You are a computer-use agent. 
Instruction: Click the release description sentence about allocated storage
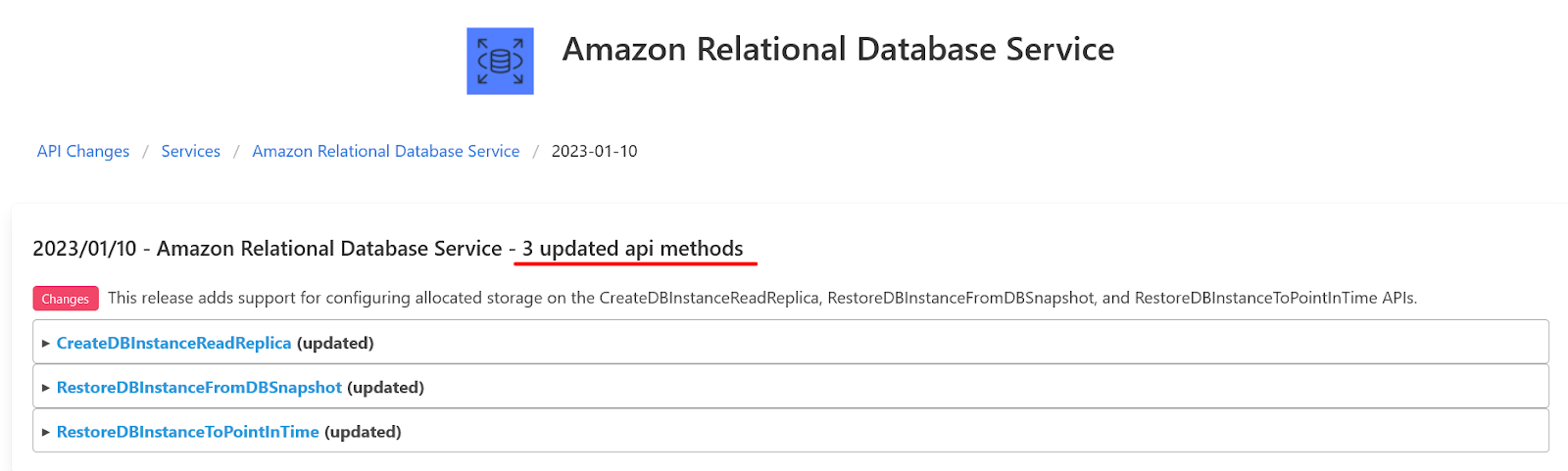click(x=761, y=298)
